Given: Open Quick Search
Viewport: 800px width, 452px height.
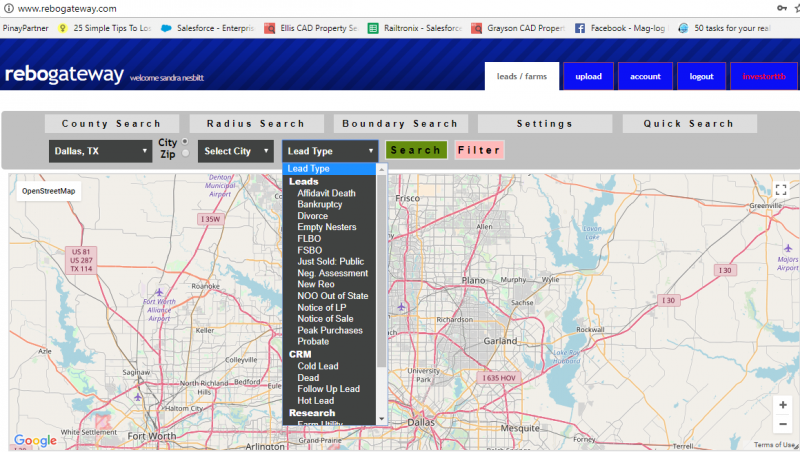Looking at the screenshot, I should 689,123.
